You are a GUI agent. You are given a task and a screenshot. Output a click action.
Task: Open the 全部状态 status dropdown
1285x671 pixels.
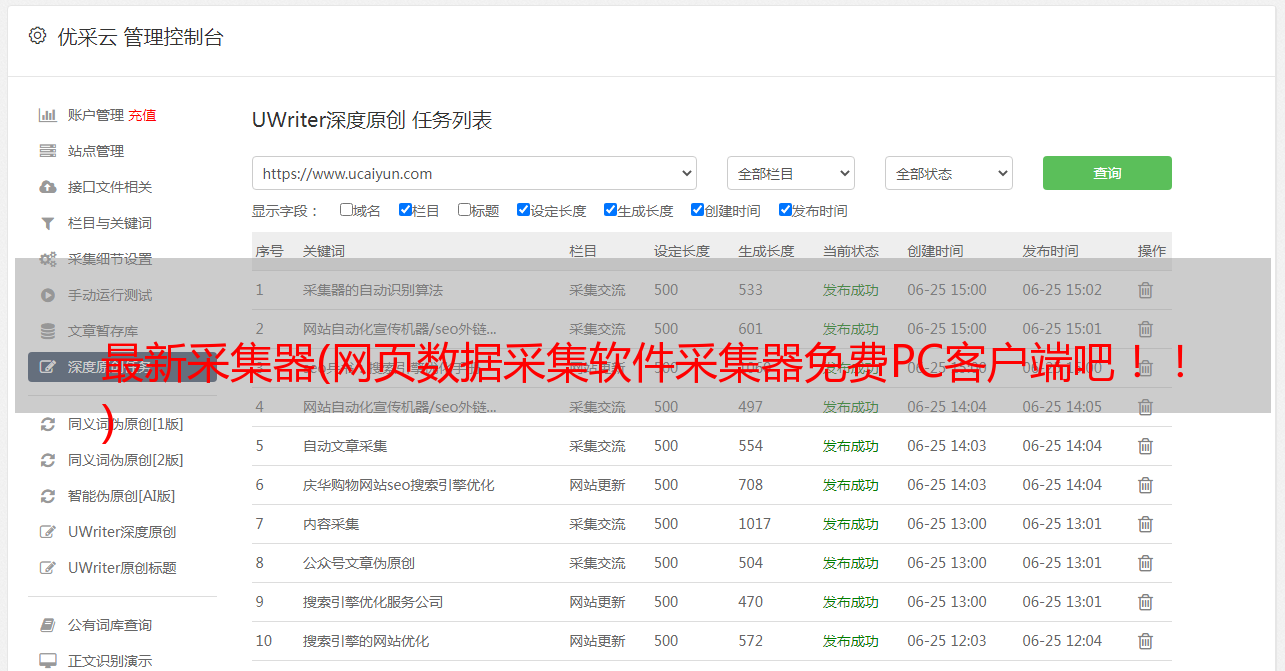point(948,173)
